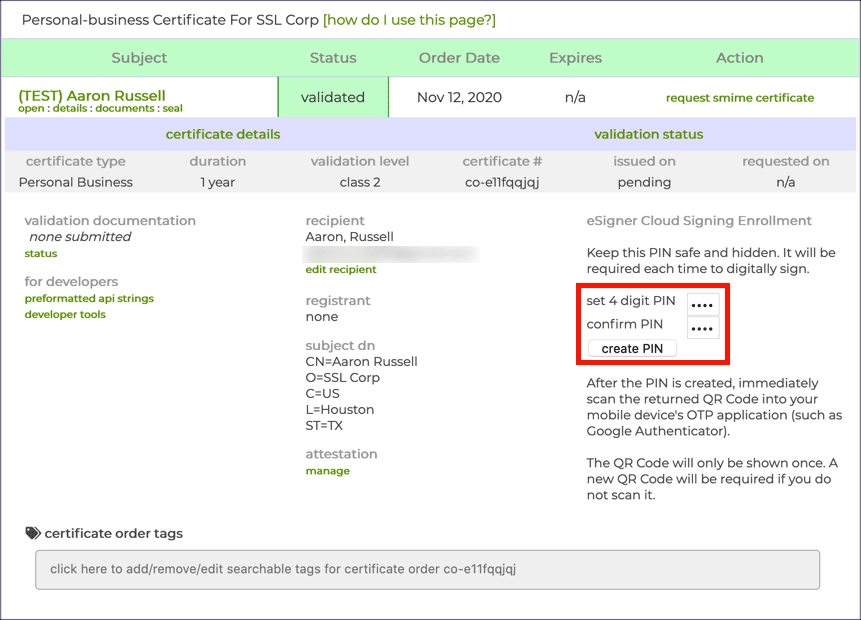Click the 'status' link under validation documentation

(x=41, y=254)
